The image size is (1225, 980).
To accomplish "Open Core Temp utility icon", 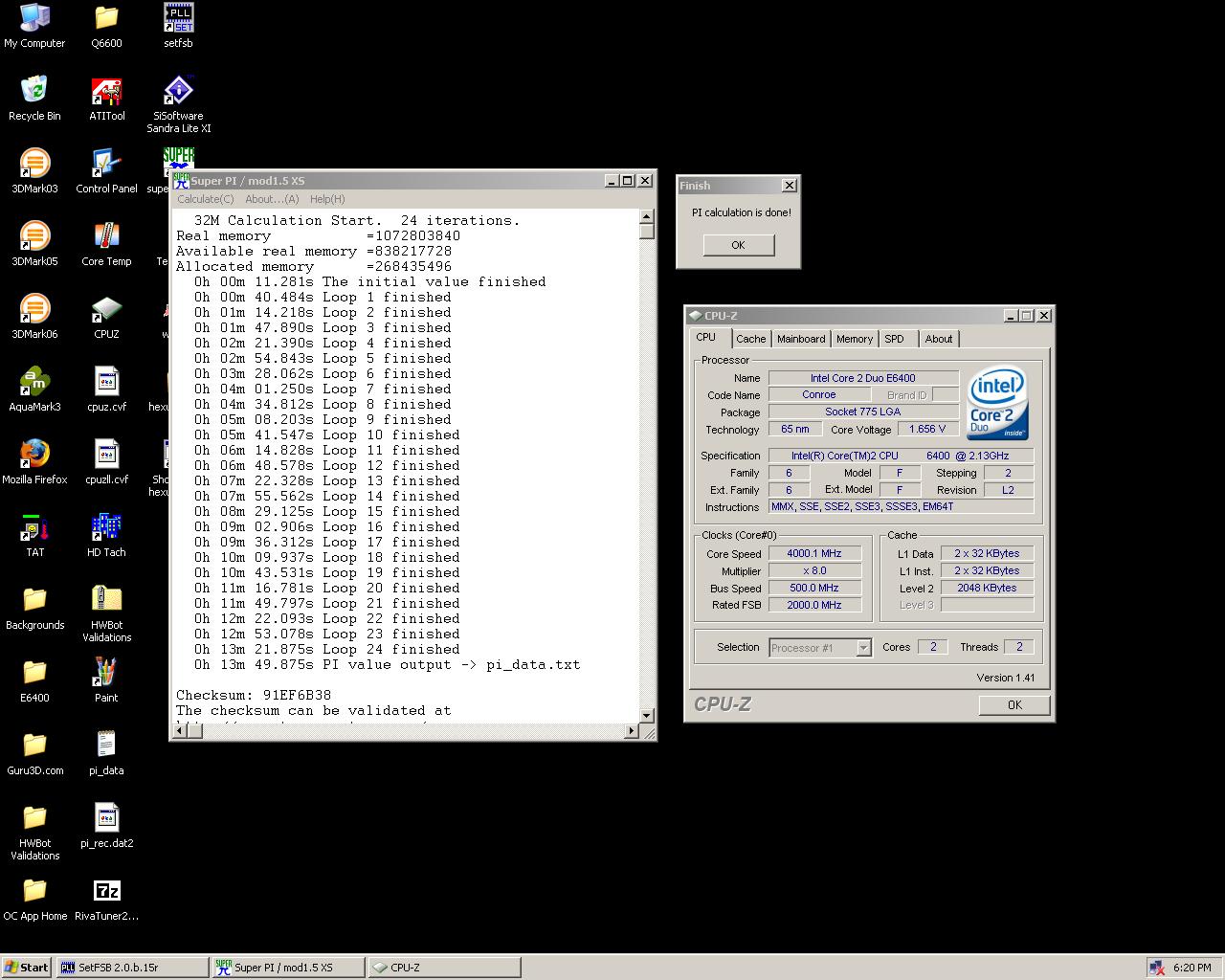I will pyautogui.click(x=106, y=244).
